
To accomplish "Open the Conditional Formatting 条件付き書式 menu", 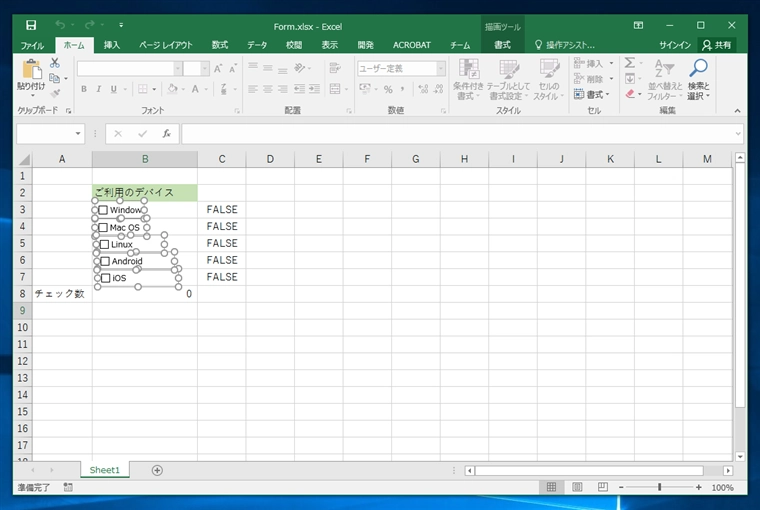I will point(468,80).
